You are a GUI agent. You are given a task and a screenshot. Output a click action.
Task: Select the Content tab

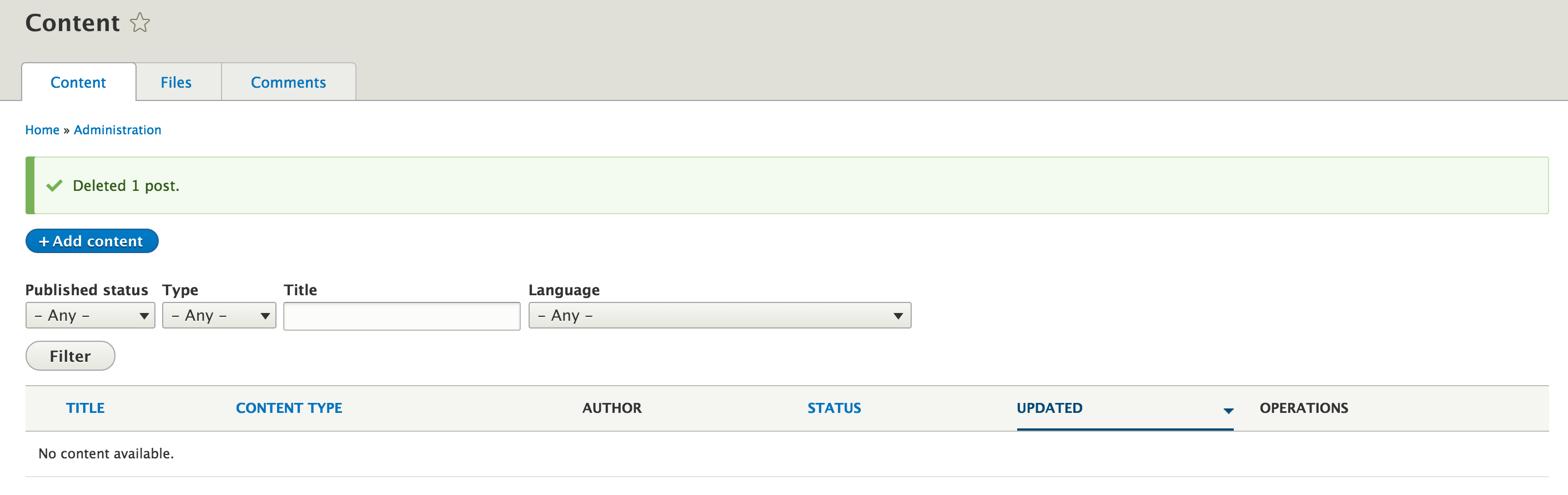[78, 82]
